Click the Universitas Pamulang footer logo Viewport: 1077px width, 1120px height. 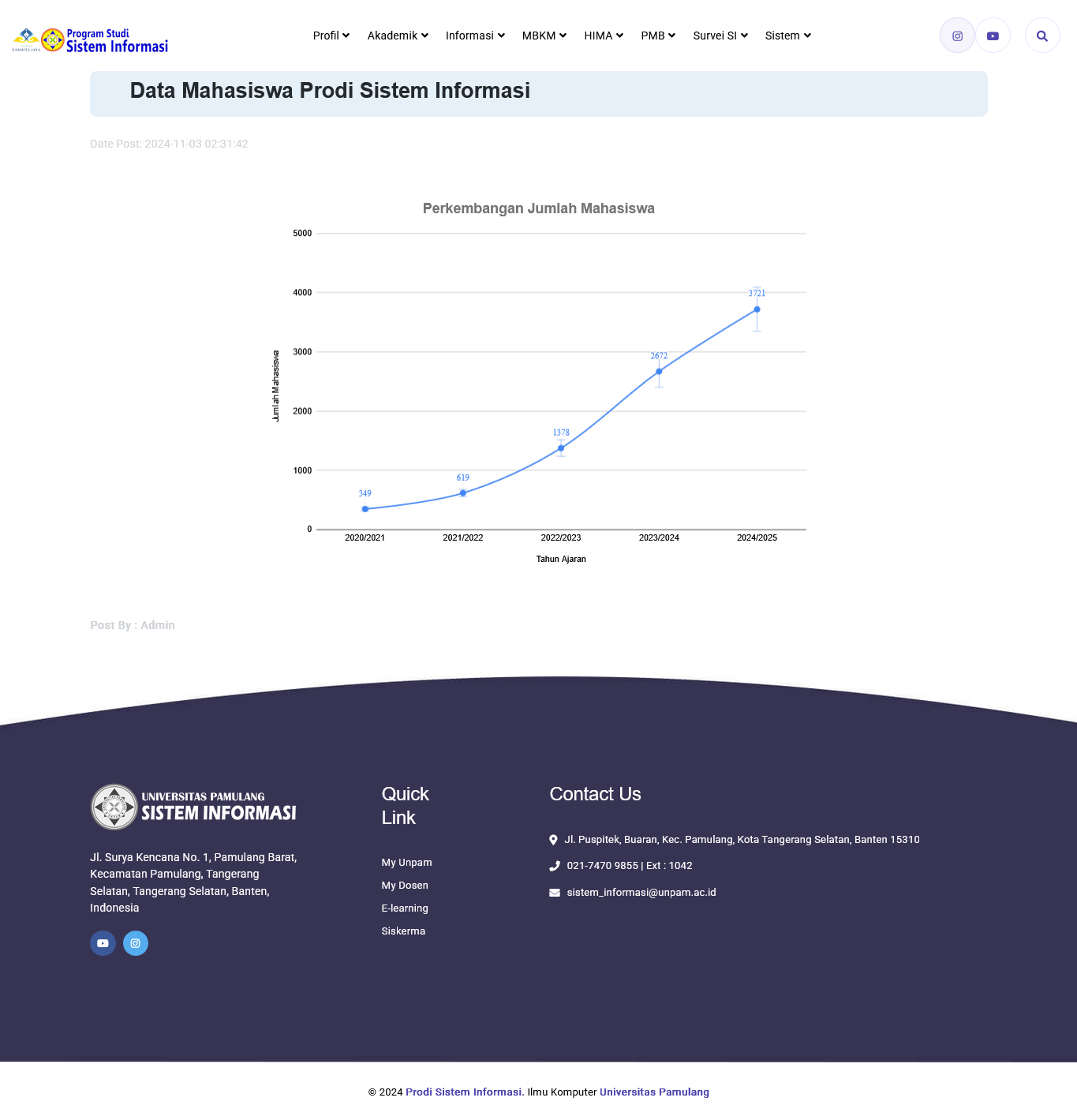click(193, 807)
